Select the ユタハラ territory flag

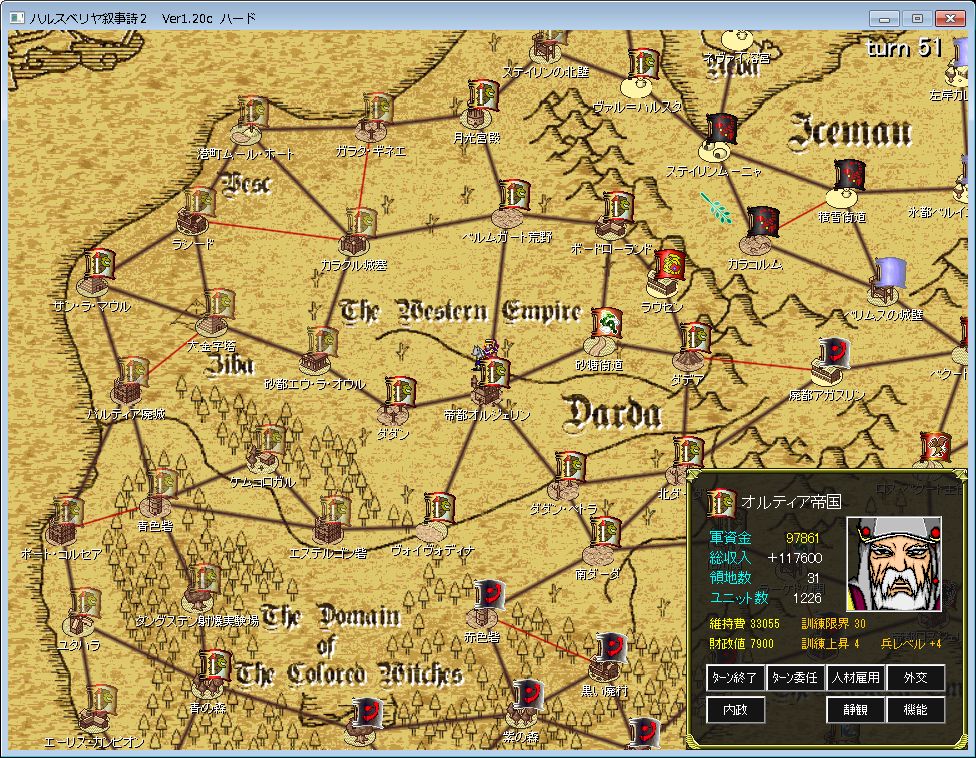tap(85, 603)
